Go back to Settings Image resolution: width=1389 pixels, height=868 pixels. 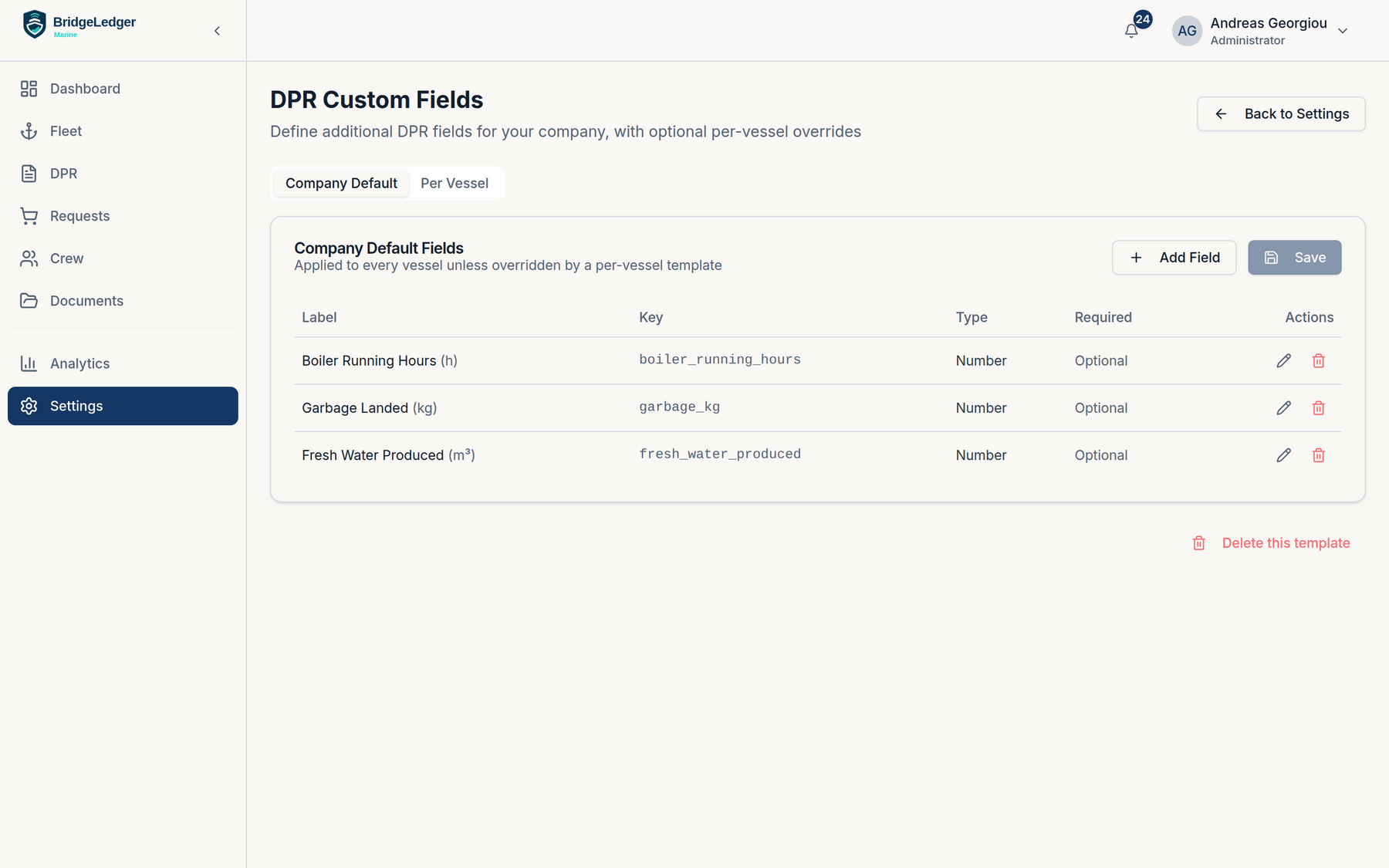coord(1281,113)
